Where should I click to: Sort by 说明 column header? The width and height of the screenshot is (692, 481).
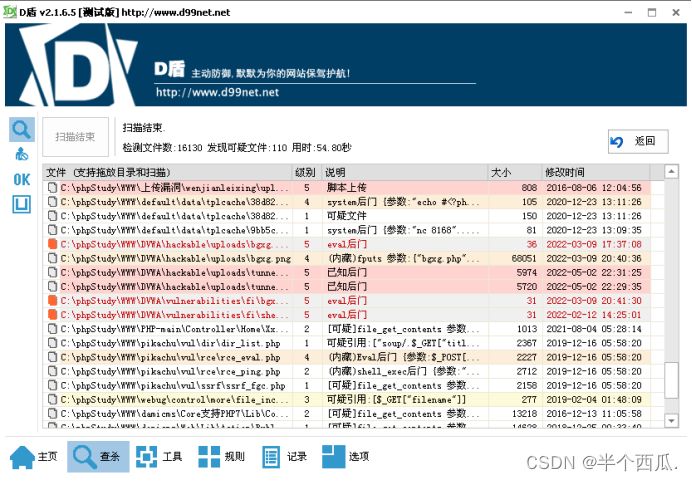[x=404, y=172]
